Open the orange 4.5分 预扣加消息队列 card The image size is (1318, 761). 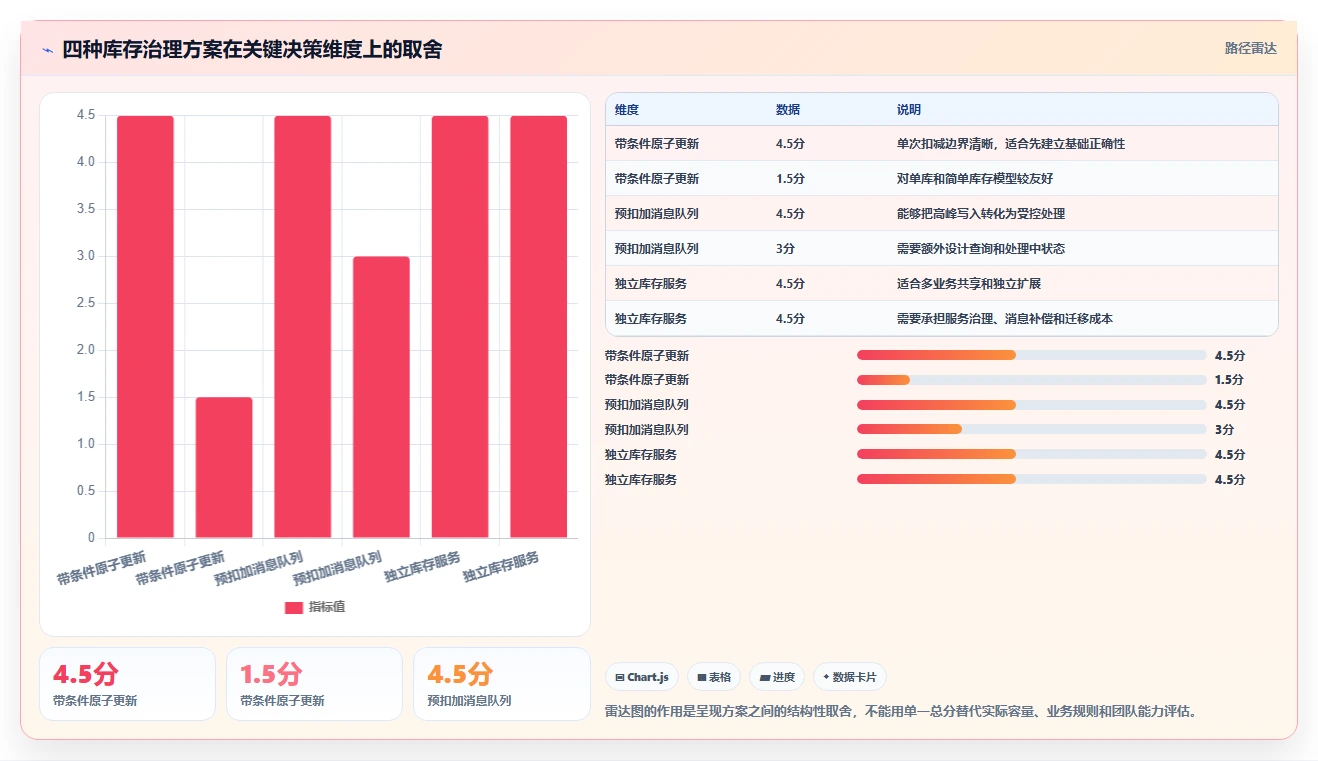point(501,684)
